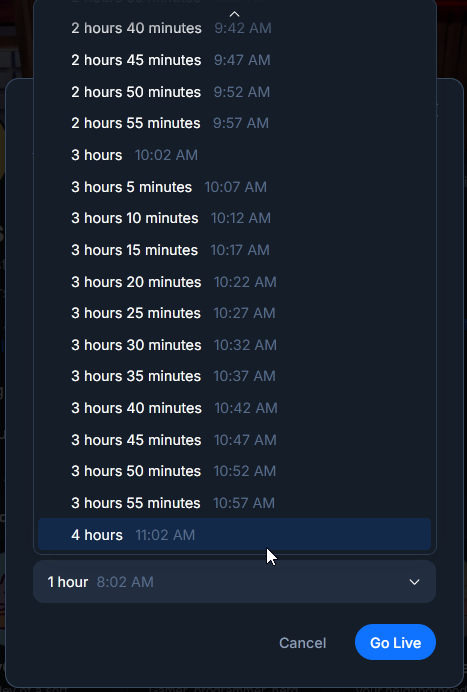467x692 pixels.
Task: Choose 2 hours 55 minutes duration
Action: (x=234, y=123)
